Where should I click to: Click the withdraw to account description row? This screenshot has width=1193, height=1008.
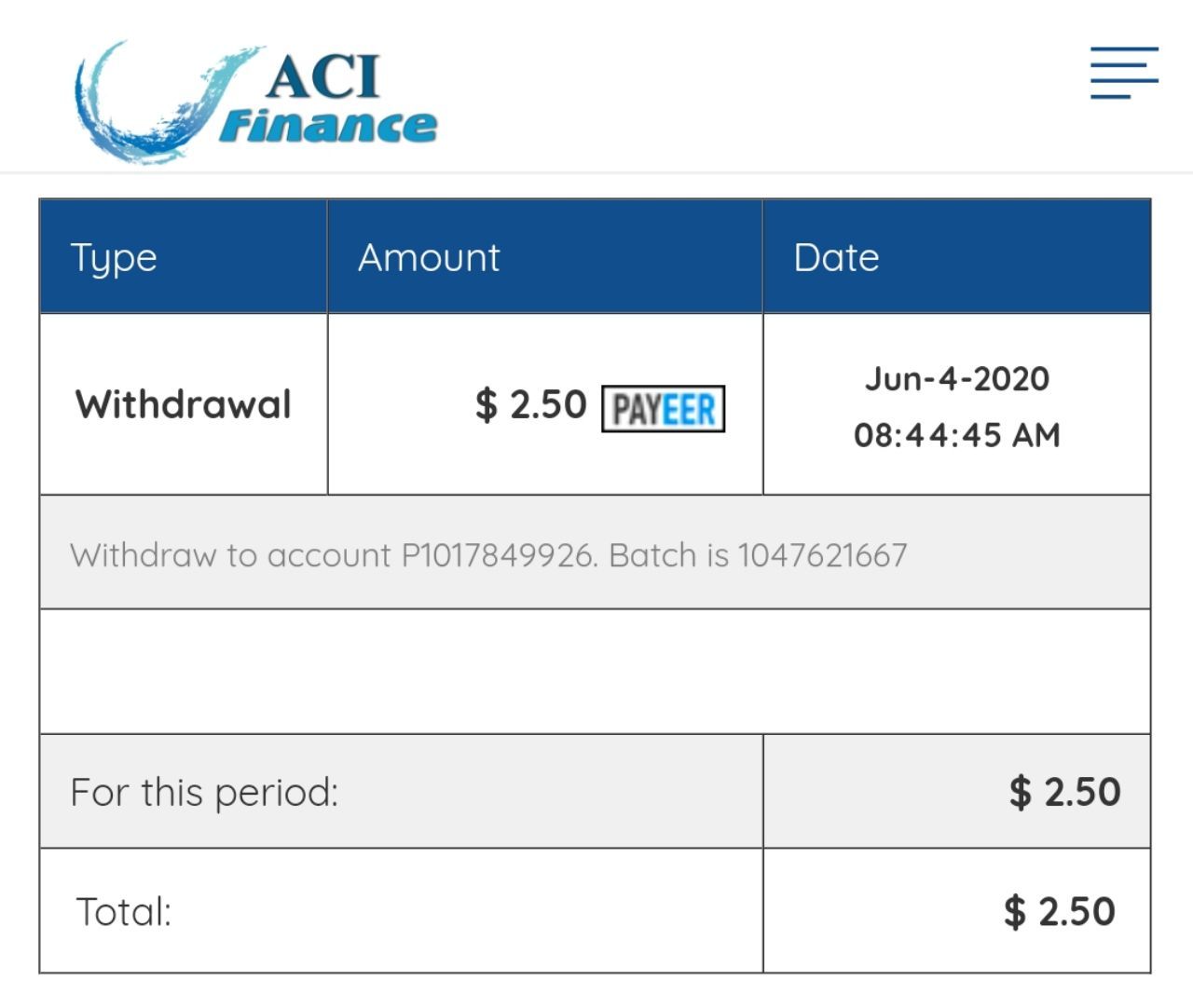(x=595, y=553)
